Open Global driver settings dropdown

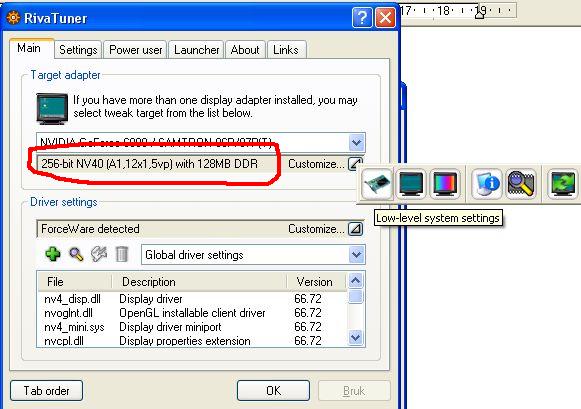pos(356,255)
